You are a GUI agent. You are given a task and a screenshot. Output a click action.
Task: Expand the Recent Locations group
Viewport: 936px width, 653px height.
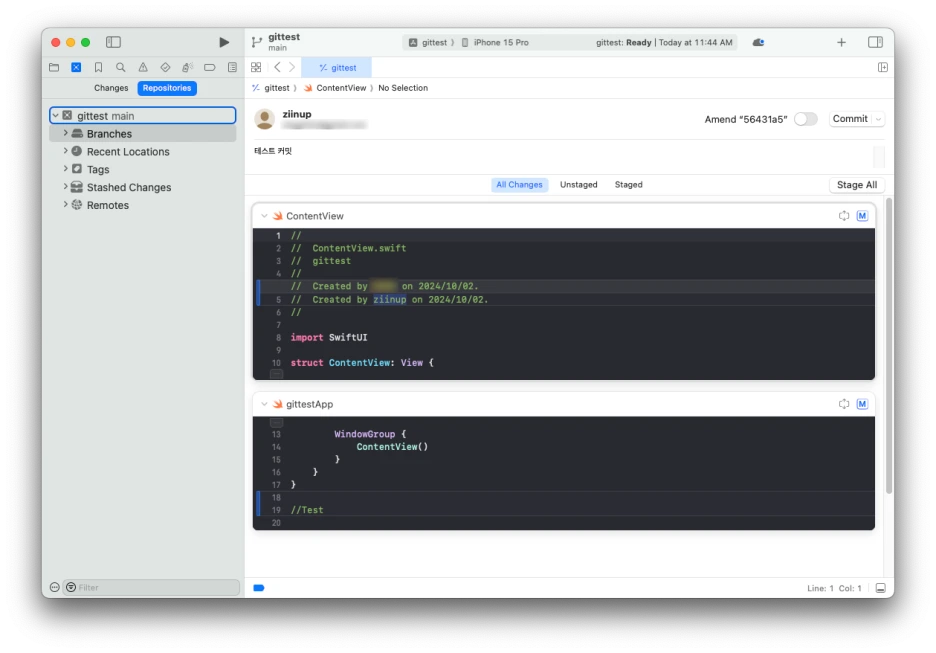pyautogui.click(x=66, y=151)
